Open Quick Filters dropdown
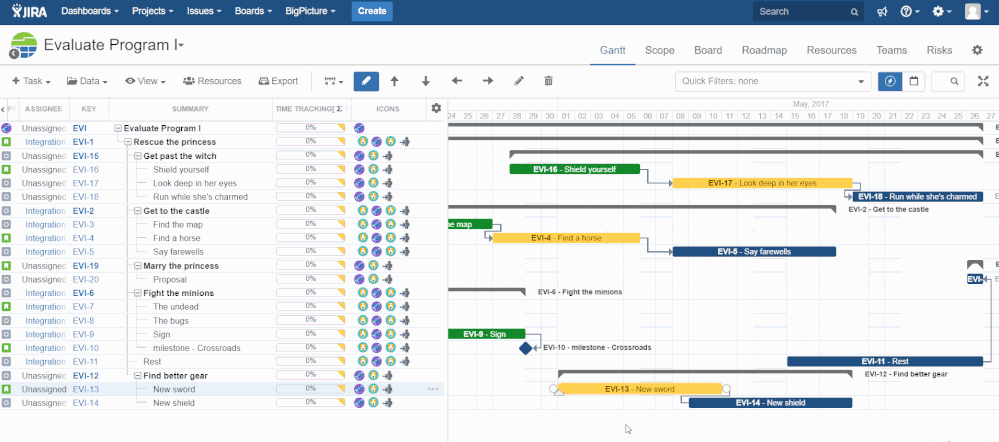This screenshot has width=999, height=442. (773, 81)
